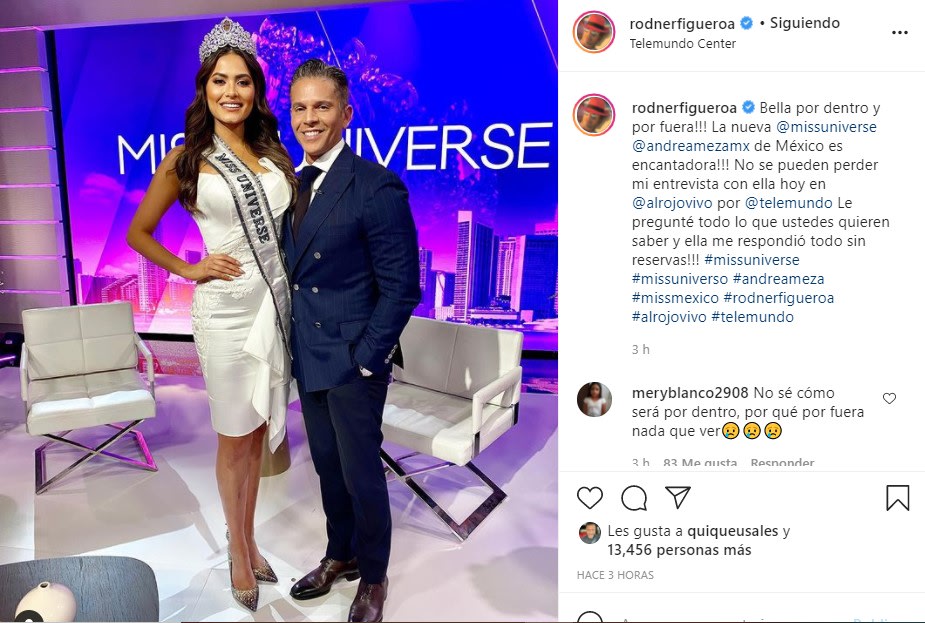Open comments with the speech bubble icon

634,498
